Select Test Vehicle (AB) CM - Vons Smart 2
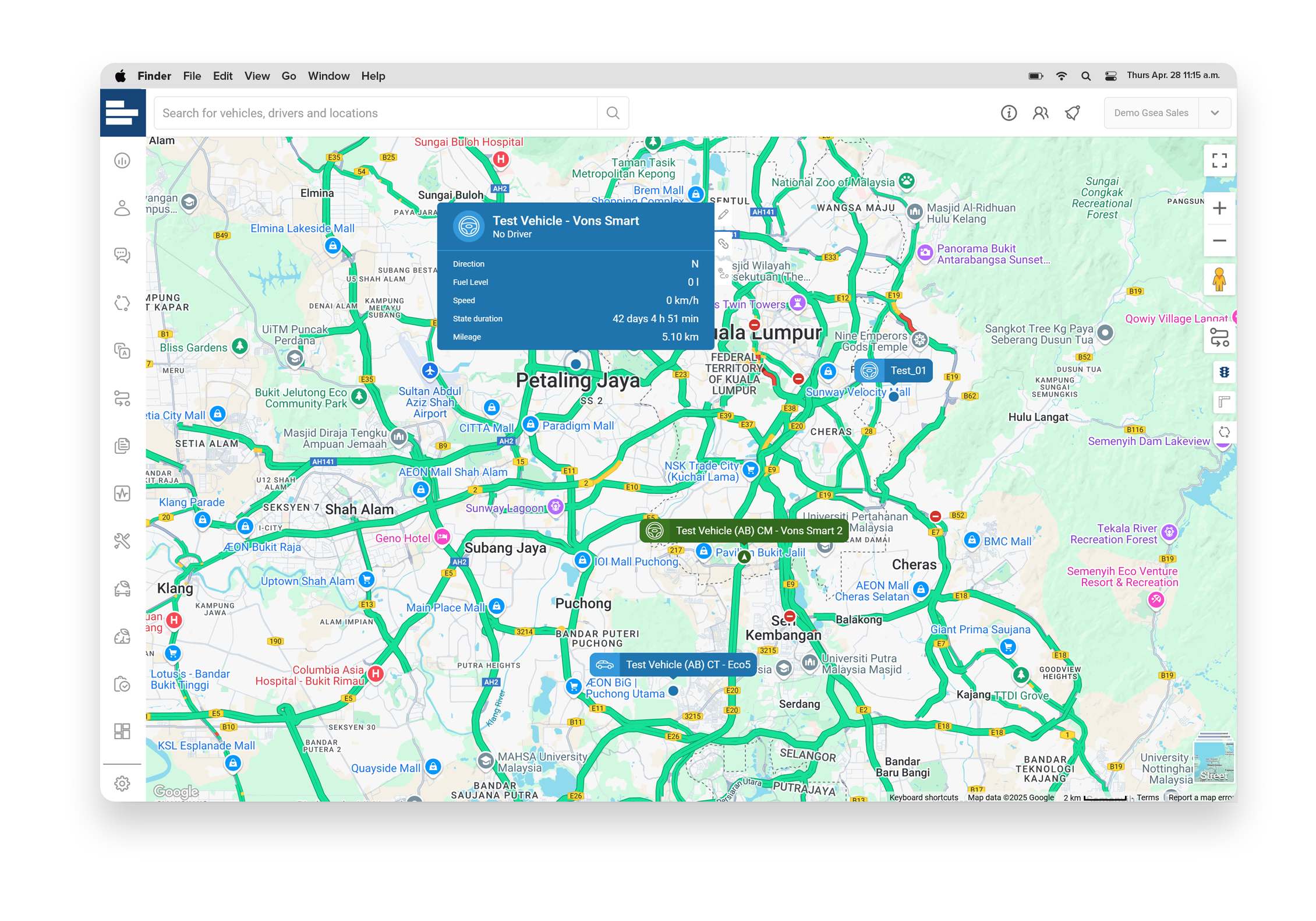Image resolution: width=1316 pixels, height=921 pixels. pos(744,531)
